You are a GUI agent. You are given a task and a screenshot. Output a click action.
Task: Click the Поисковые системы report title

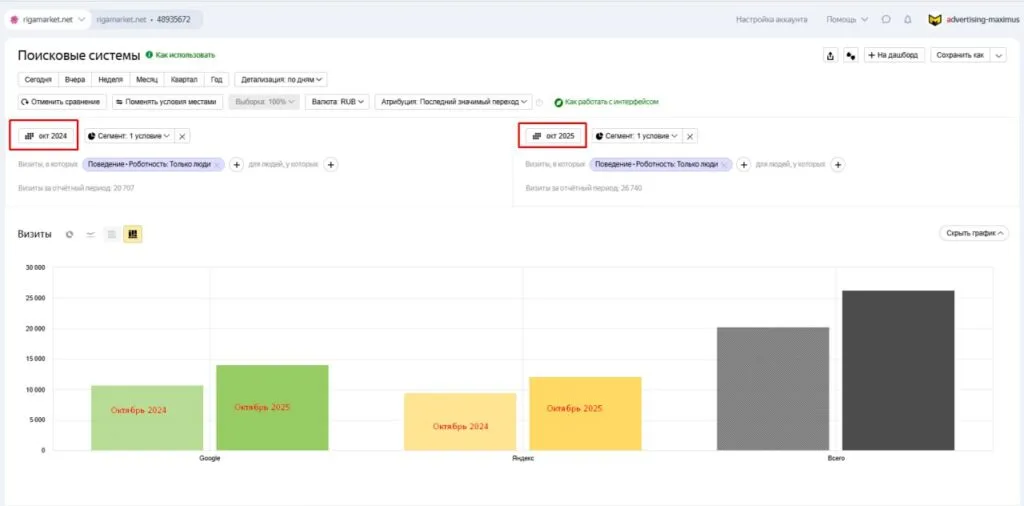[79, 55]
